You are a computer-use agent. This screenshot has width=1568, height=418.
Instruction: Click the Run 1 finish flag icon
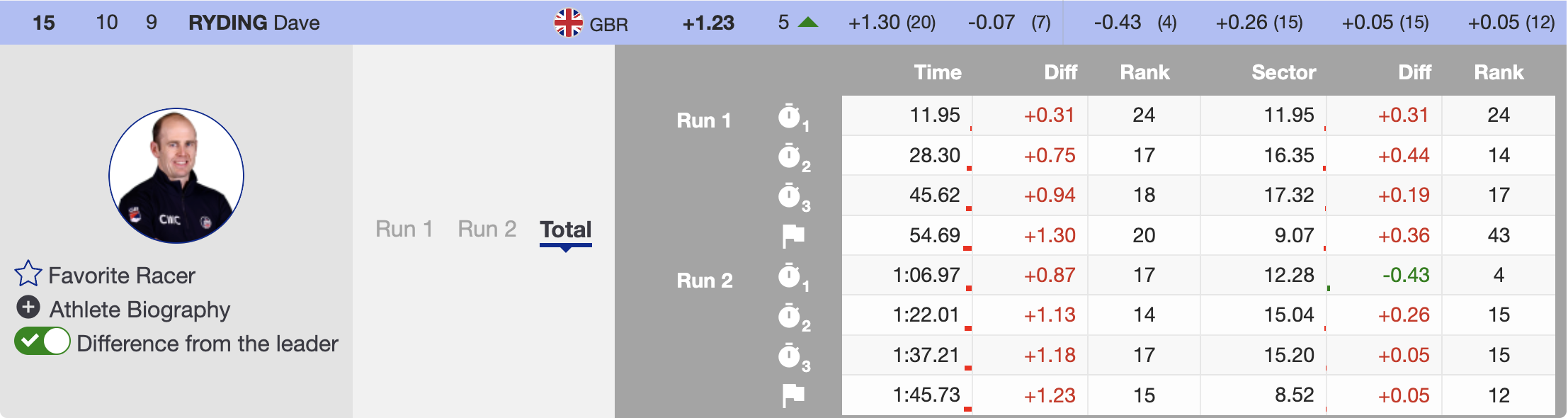(x=792, y=236)
